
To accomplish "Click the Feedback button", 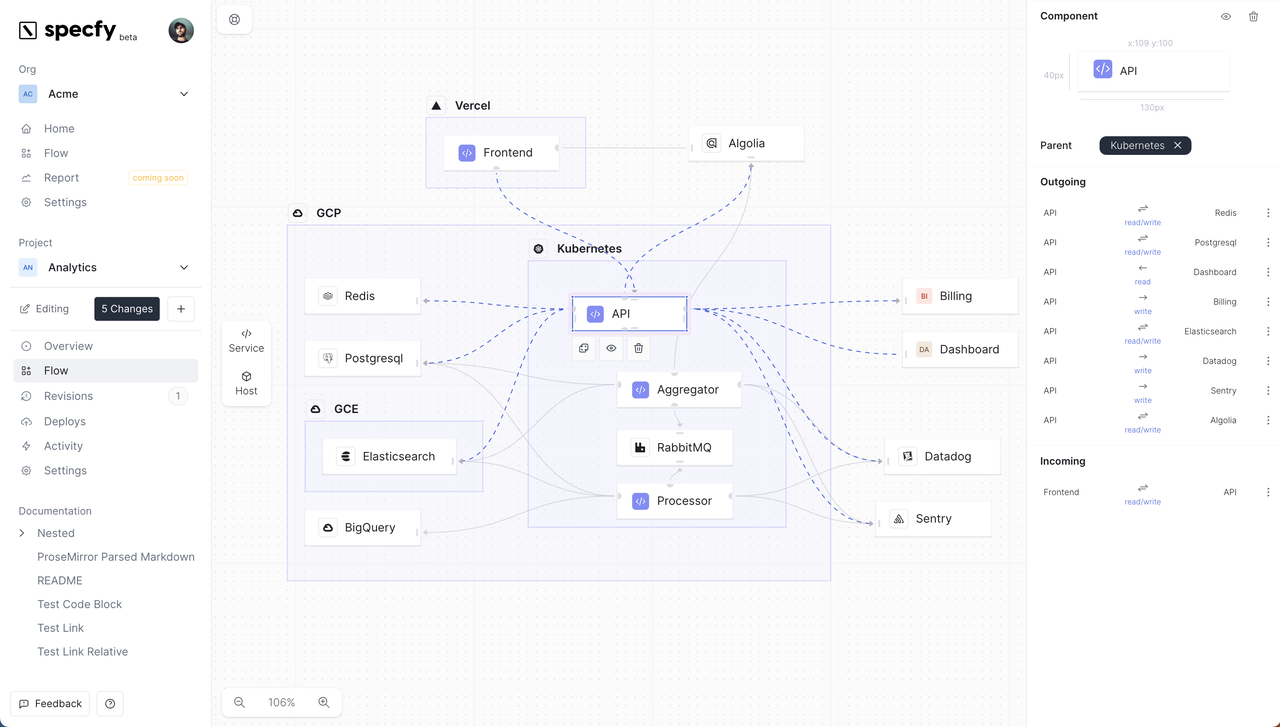I will coord(50,704).
